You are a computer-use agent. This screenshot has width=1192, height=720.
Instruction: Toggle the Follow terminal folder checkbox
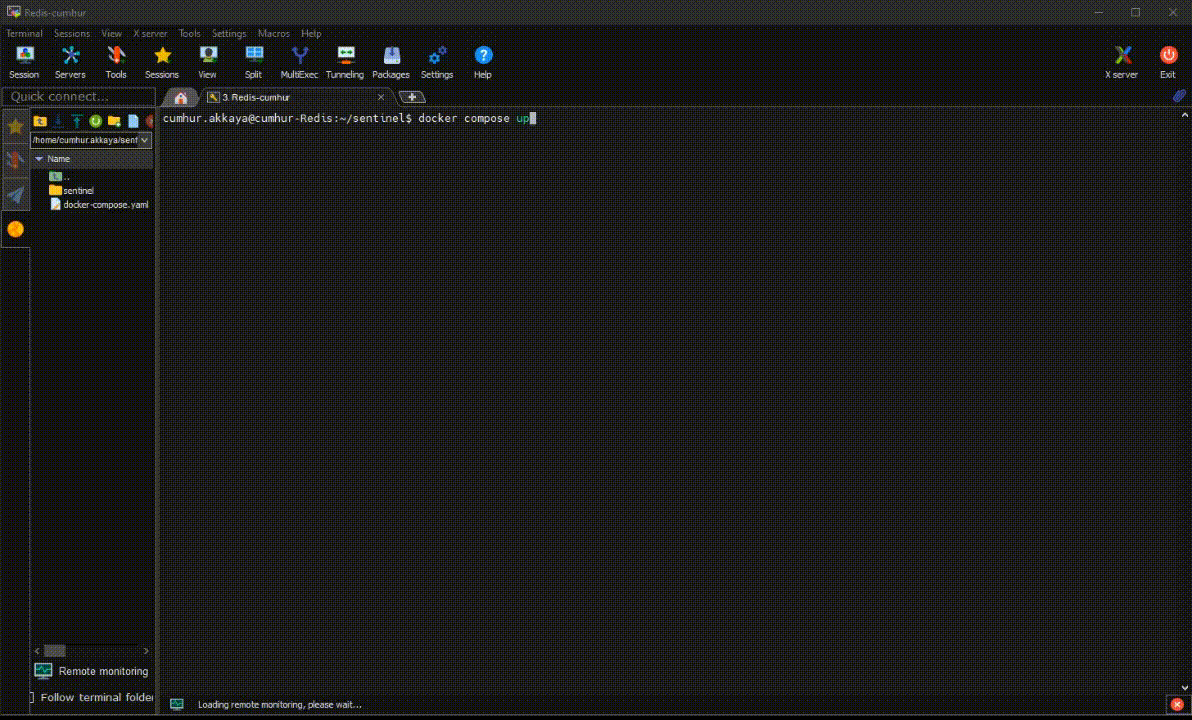[x=32, y=697]
